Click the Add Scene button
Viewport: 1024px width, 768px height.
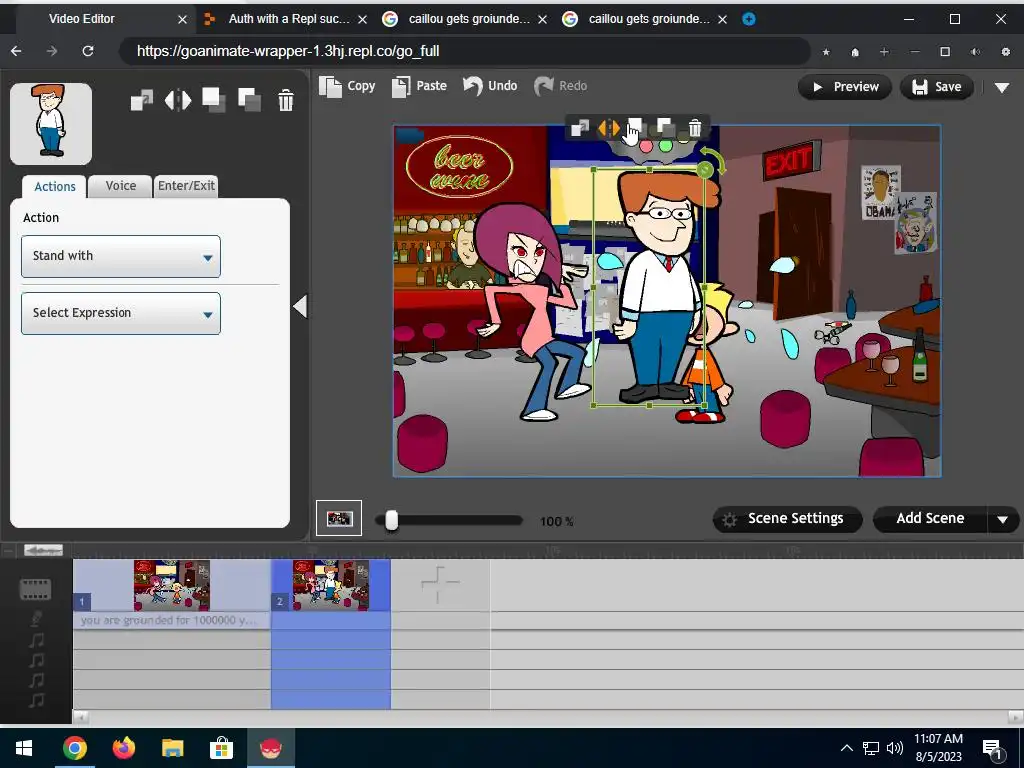click(930, 519)
